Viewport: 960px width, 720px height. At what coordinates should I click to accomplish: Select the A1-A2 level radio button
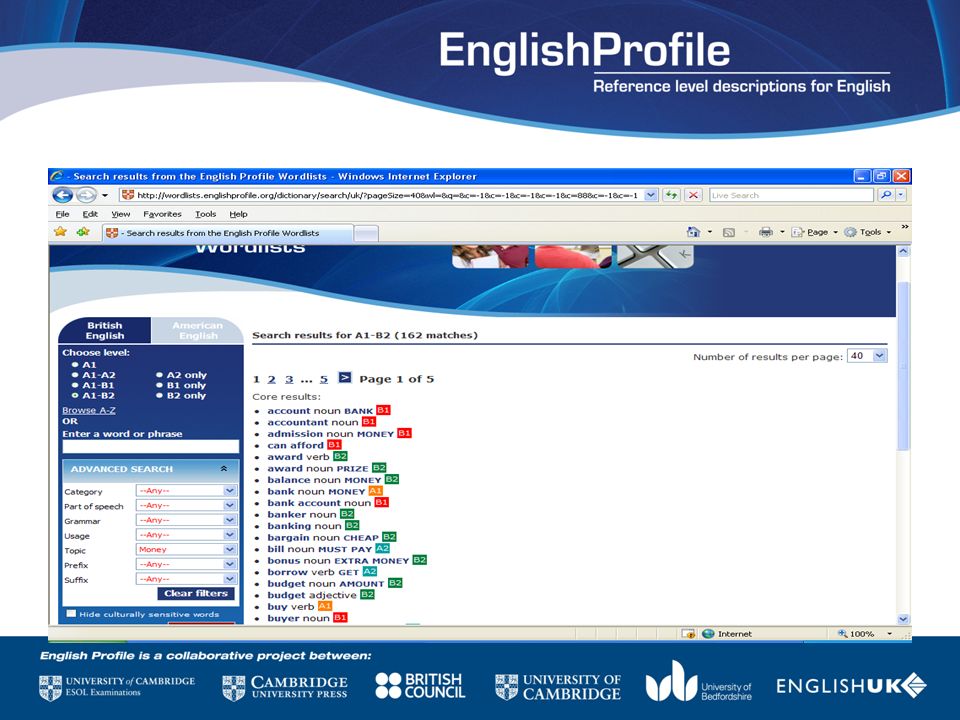pos(75,375)
